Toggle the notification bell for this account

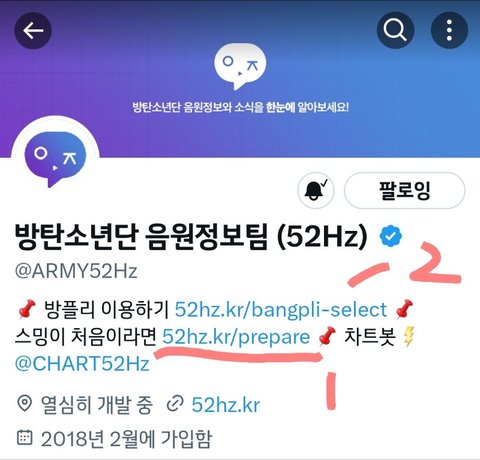[316, 190]
